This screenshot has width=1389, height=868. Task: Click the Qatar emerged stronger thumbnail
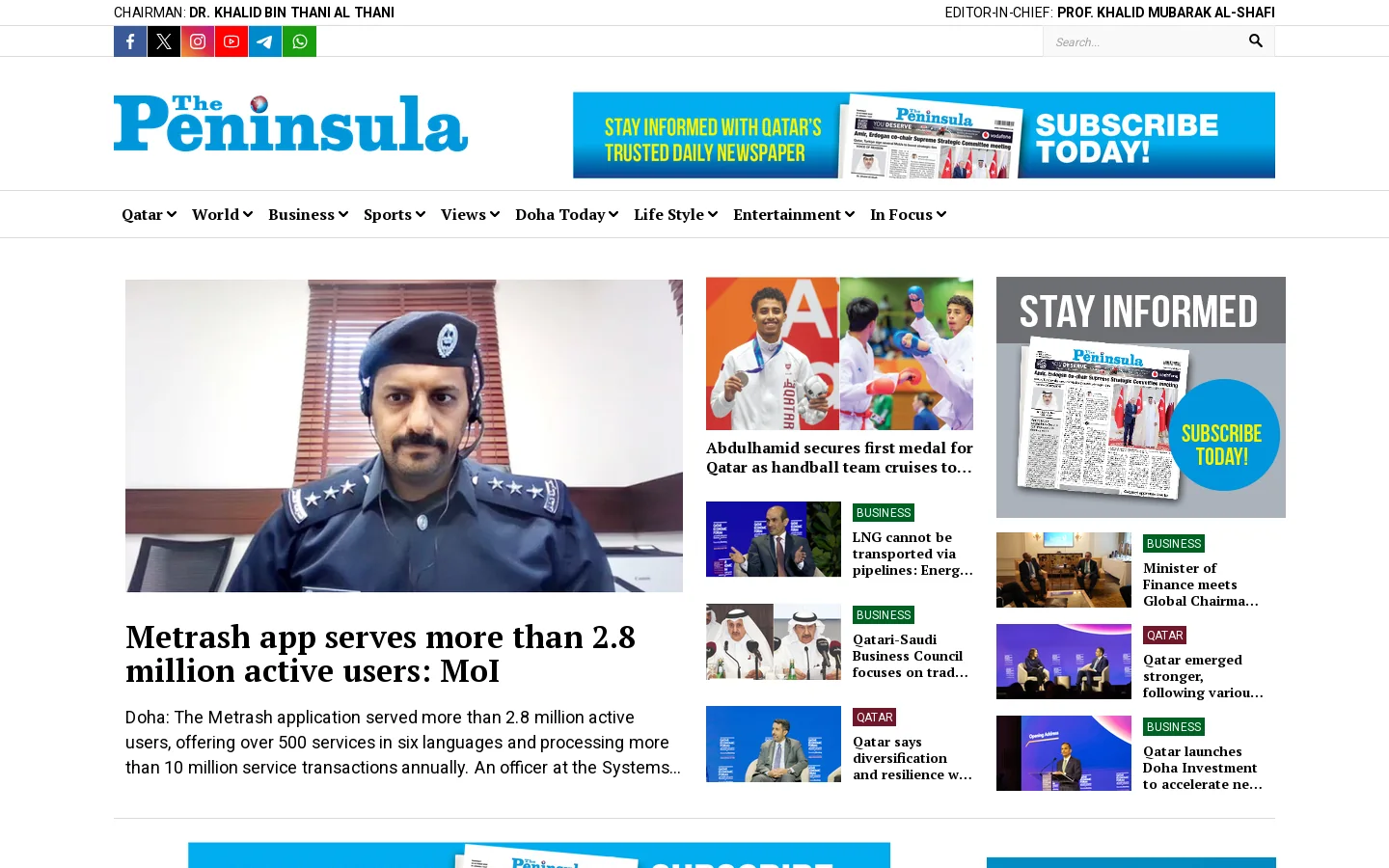pyautogui.click(x=1064, y=662)
